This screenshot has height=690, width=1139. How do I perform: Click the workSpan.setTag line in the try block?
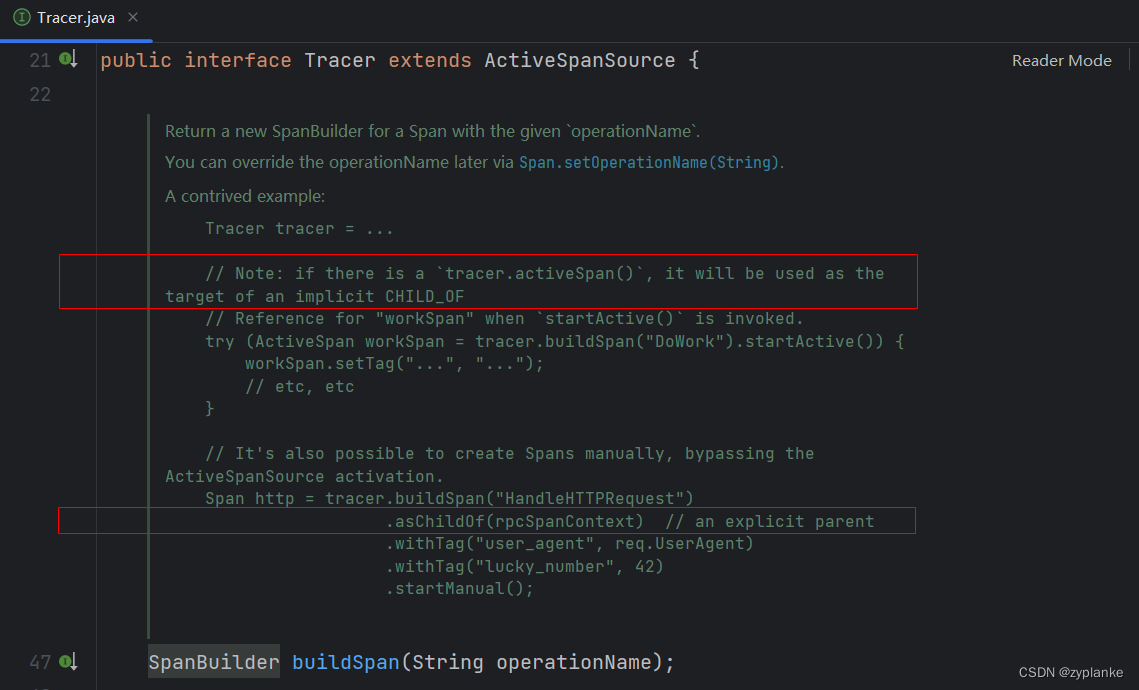point(394,363)
